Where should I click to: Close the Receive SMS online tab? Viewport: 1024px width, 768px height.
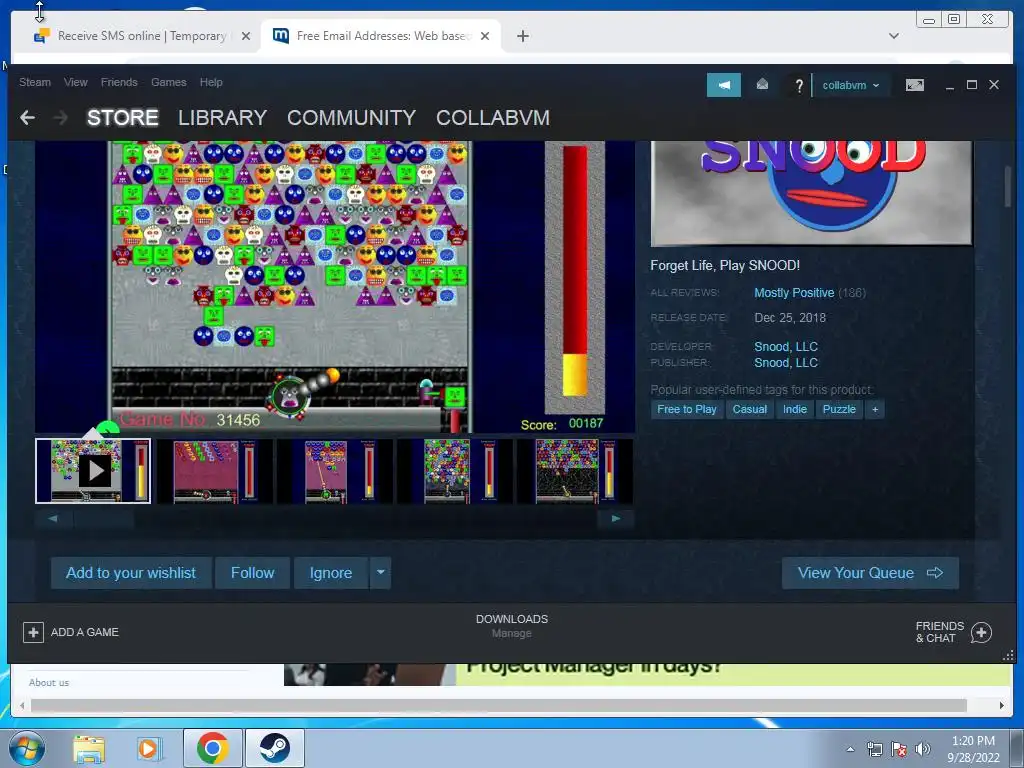[x=246, y=36]
